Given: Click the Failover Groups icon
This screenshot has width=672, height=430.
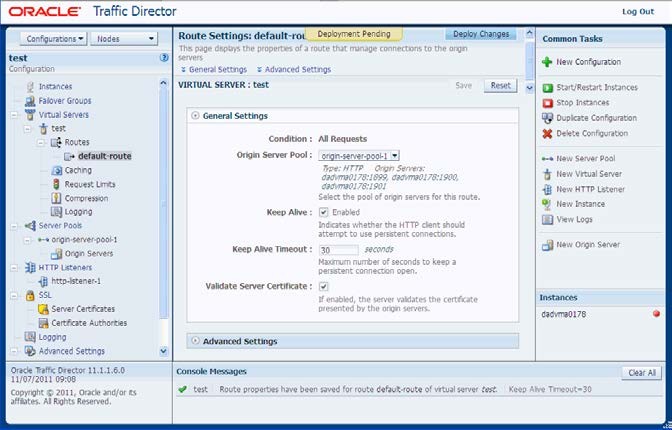Looking at the screenshot, I should pyautogui.click(x=30, y=101).
